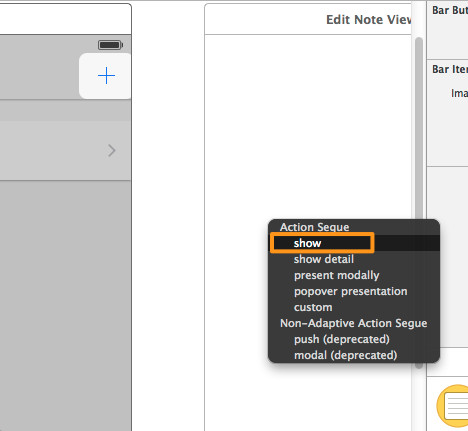Pick 'present modally' segue
Image resolution: width=468 pixels, height=431 pixels.
pos(354,275)
